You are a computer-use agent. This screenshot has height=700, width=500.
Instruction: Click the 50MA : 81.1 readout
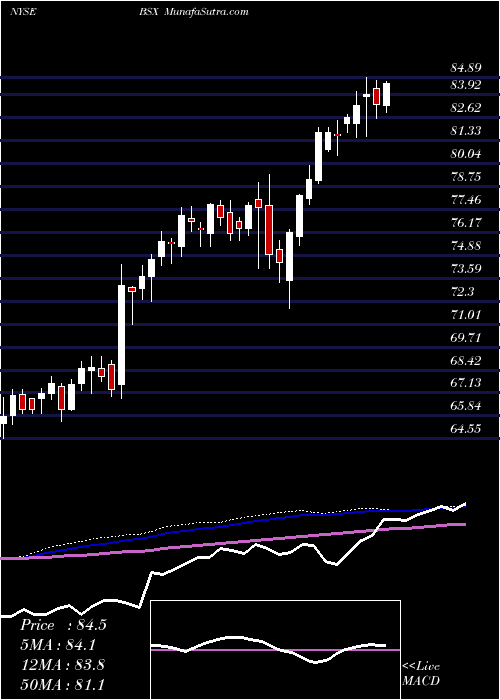point(62,684)
